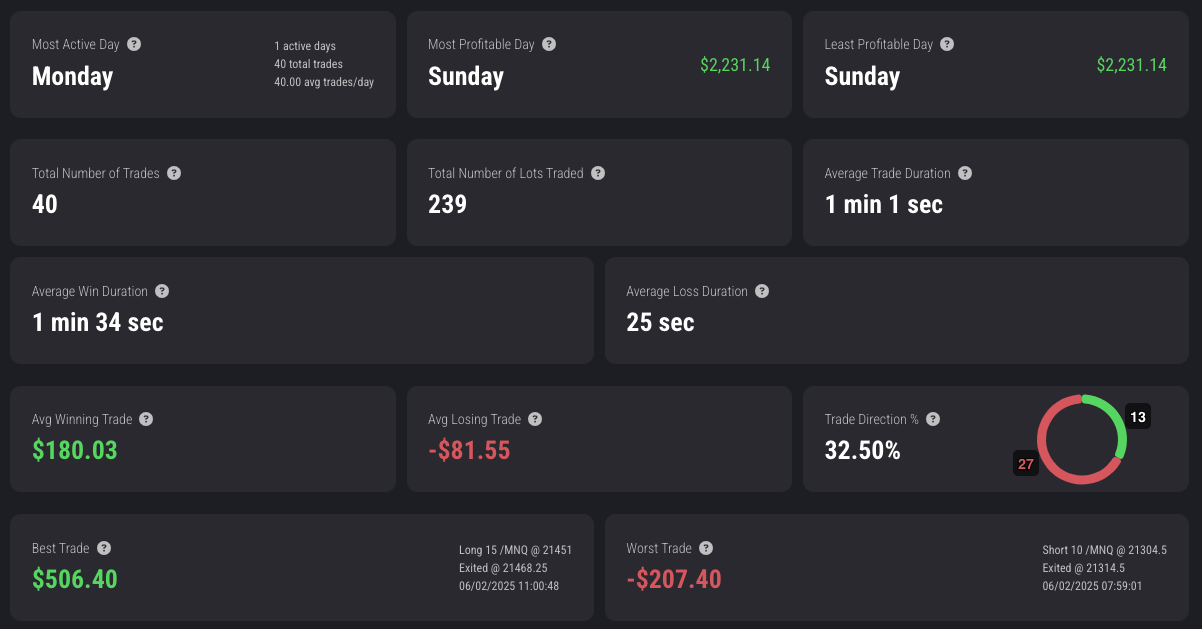1202x629 pixels.
Task: Click the Worst Trade help icon
Action: pyautogui.click(x=706, y=548)
